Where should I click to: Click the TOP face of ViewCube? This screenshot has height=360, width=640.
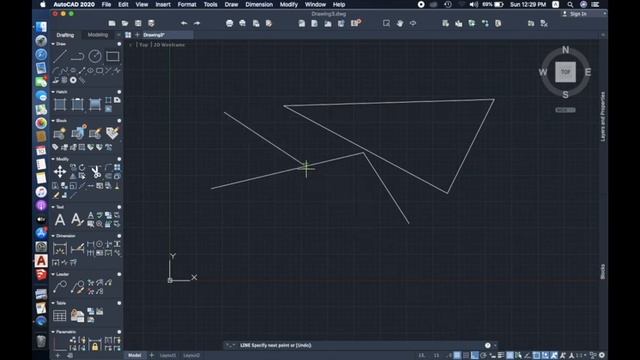coord(565,72)
